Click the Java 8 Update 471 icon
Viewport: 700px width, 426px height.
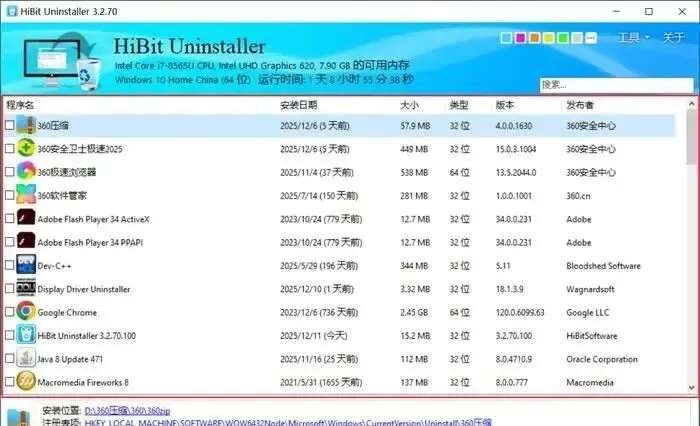[x=26, y=358]
